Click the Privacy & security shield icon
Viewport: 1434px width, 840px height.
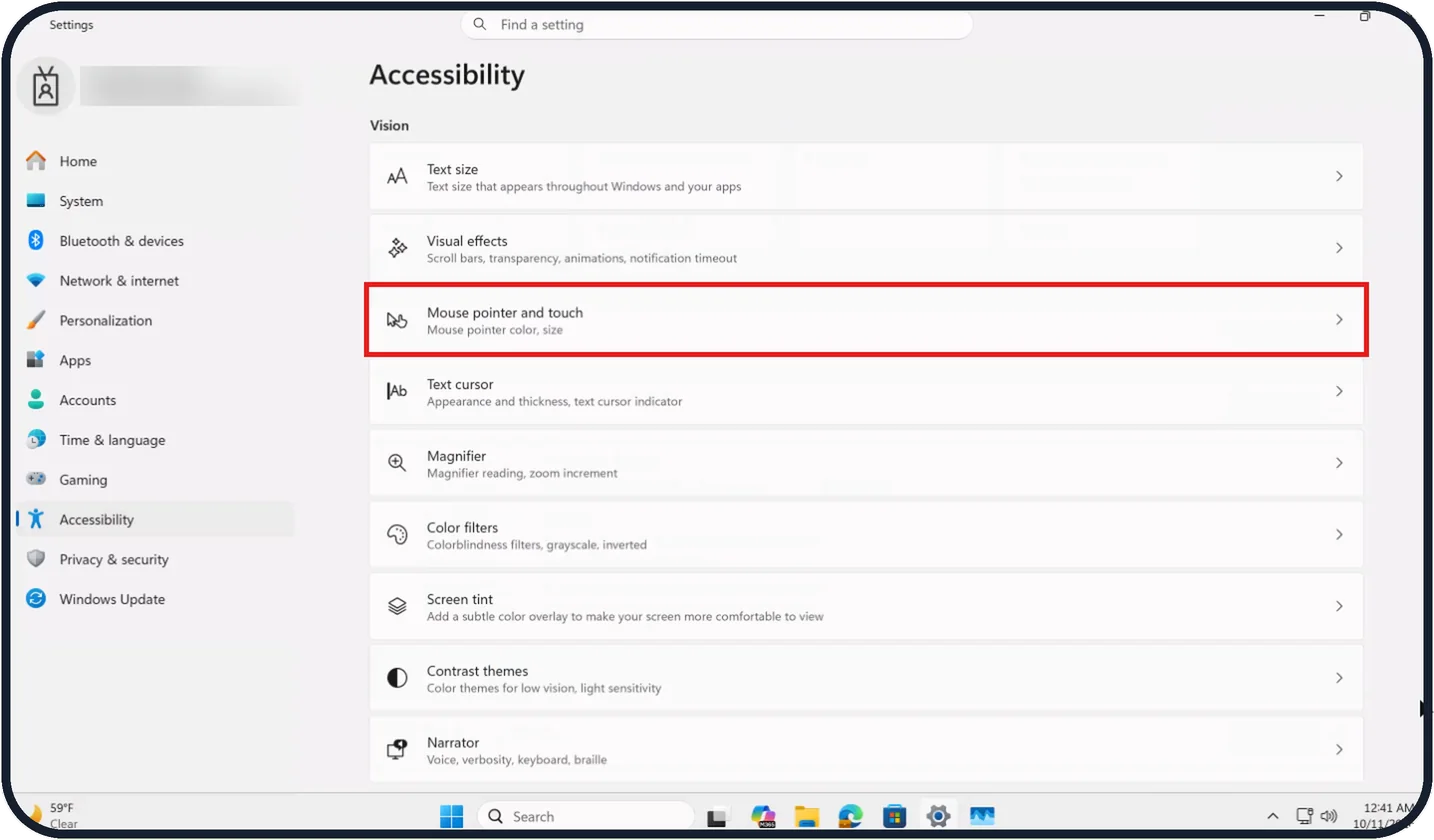(36, 559)
